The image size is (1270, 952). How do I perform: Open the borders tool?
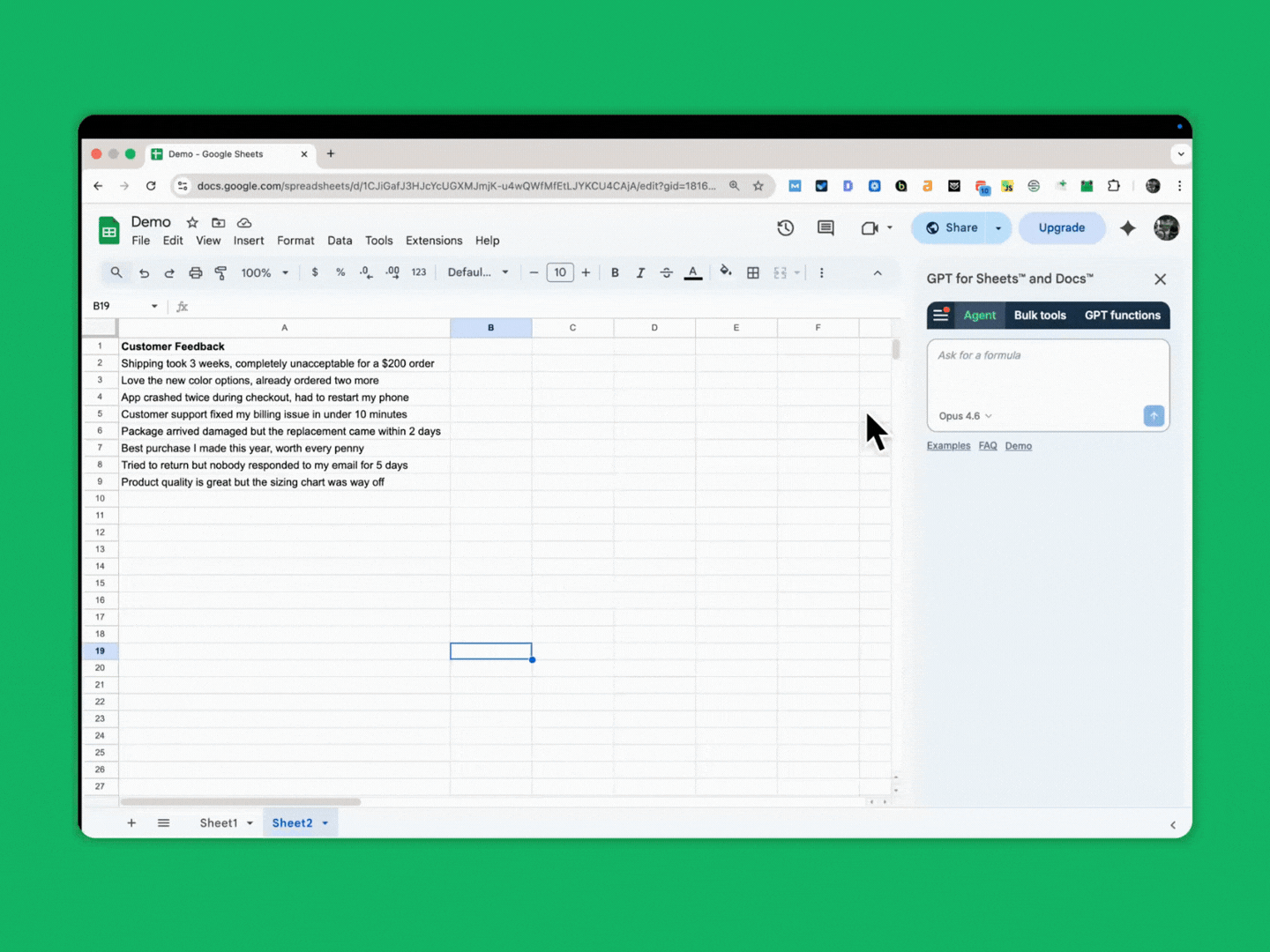(x=753, y=272)
